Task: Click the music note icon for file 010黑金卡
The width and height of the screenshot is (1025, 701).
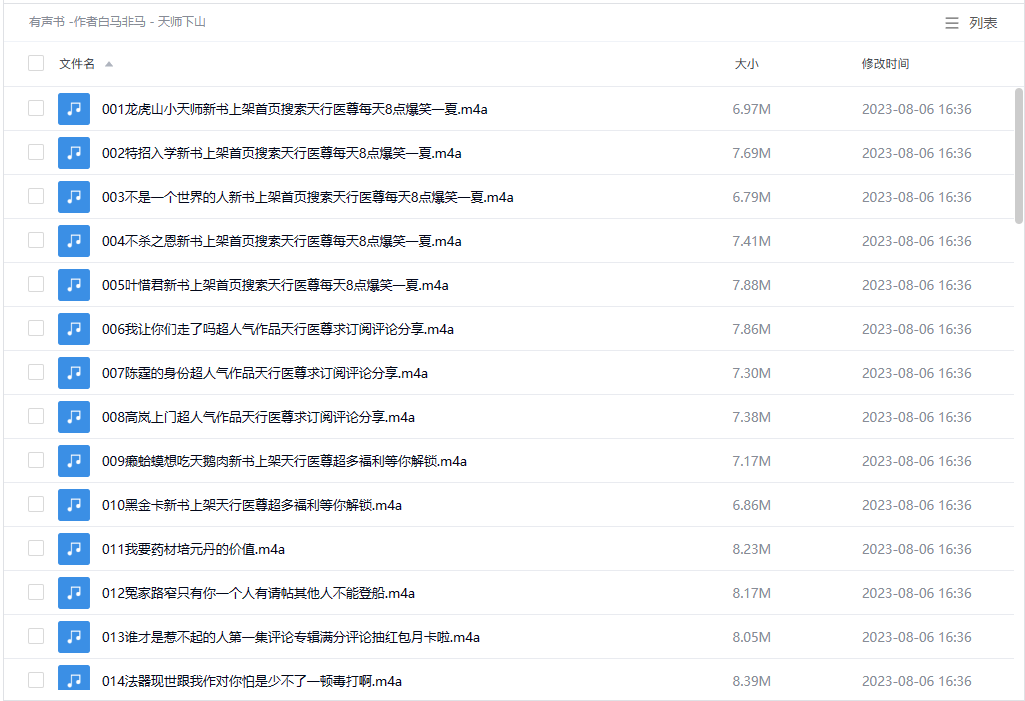Action: [74, 504]
